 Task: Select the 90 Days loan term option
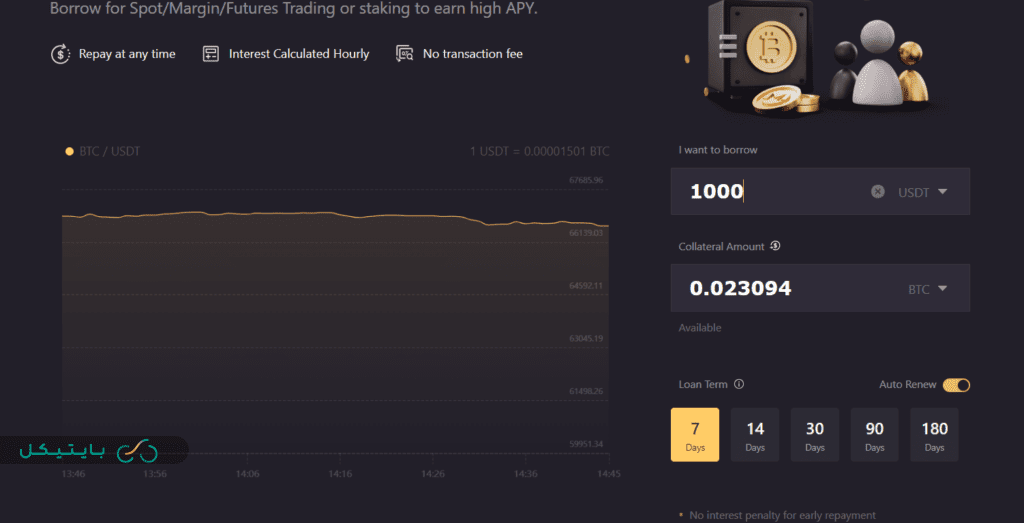tap(875, 435)
